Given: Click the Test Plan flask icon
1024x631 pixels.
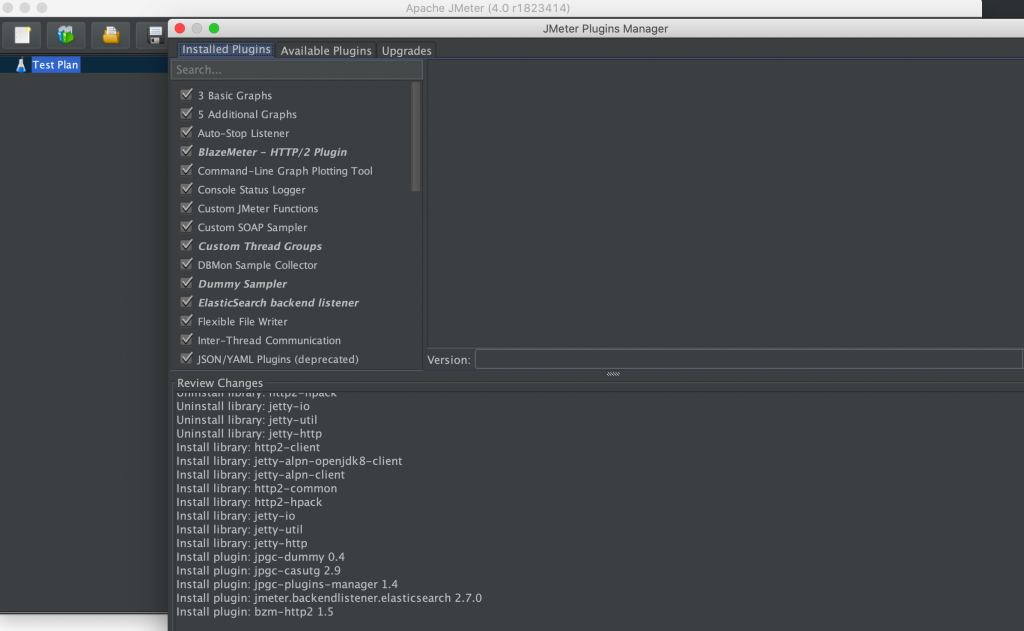Looking at the screenshot, I should 19,65.
